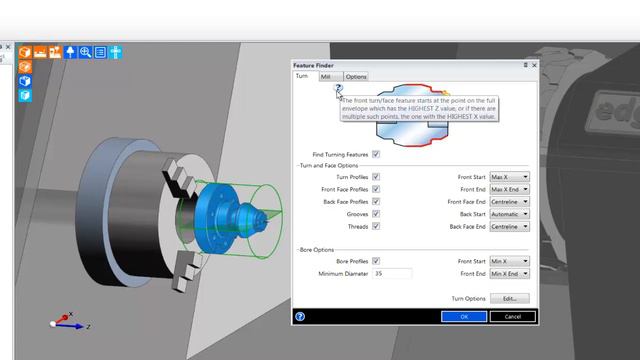Click the orange machining setup toolbar icon
Viewport: 640px width, 360px height.
[x=55, y=52]
